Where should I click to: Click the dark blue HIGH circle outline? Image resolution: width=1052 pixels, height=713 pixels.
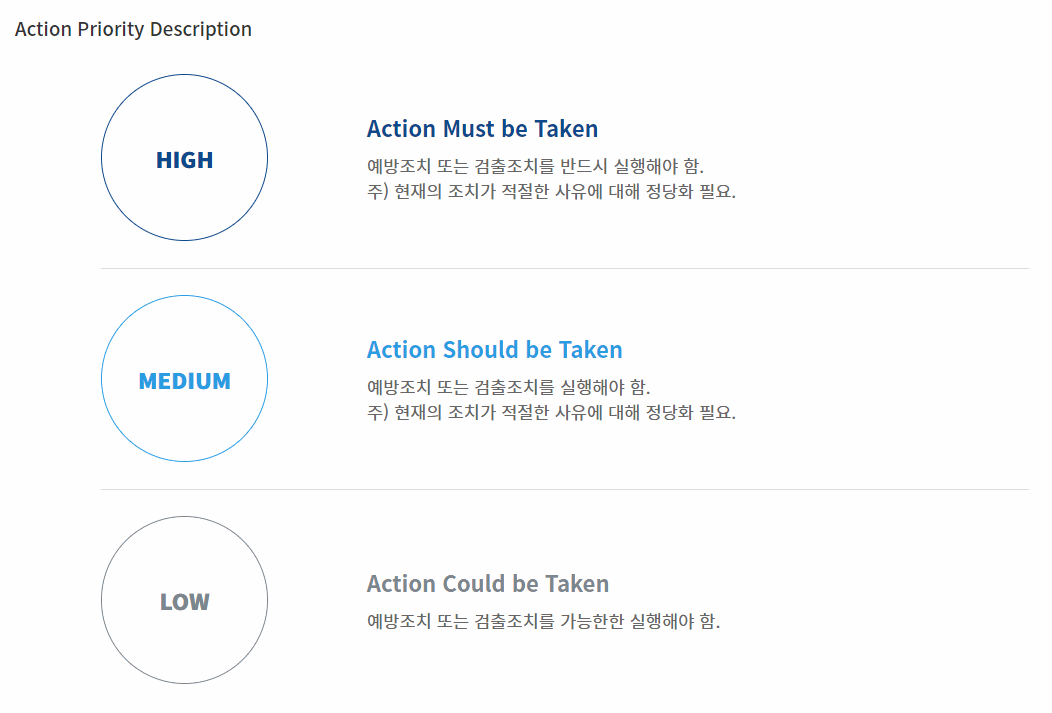coord(185,74)
